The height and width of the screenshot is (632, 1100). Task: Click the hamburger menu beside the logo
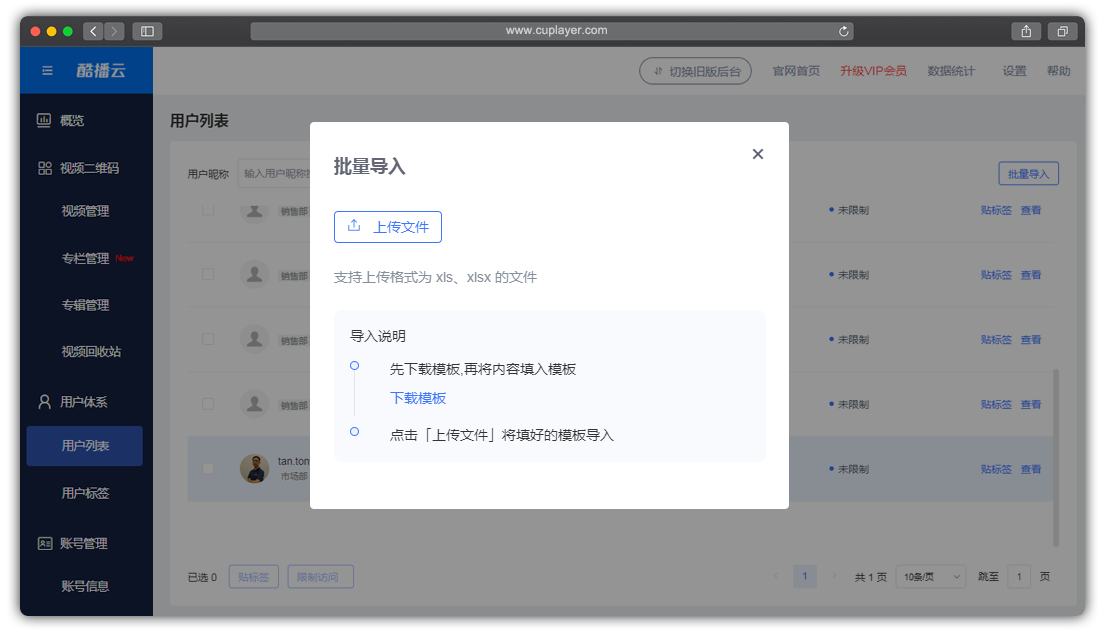point(45,70)
